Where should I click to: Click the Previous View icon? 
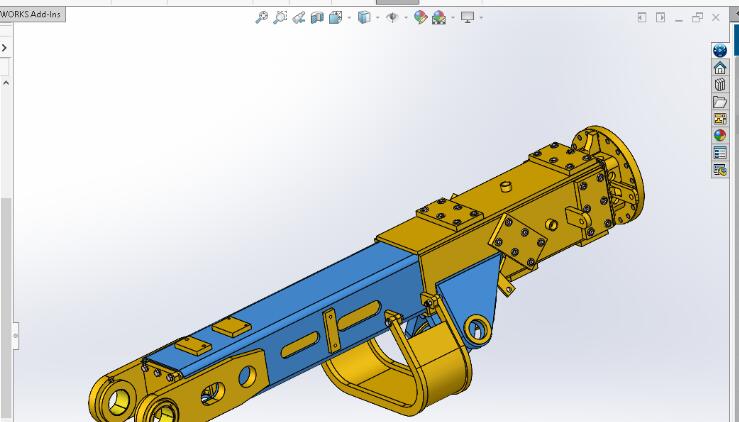click(x=299, y=18)
